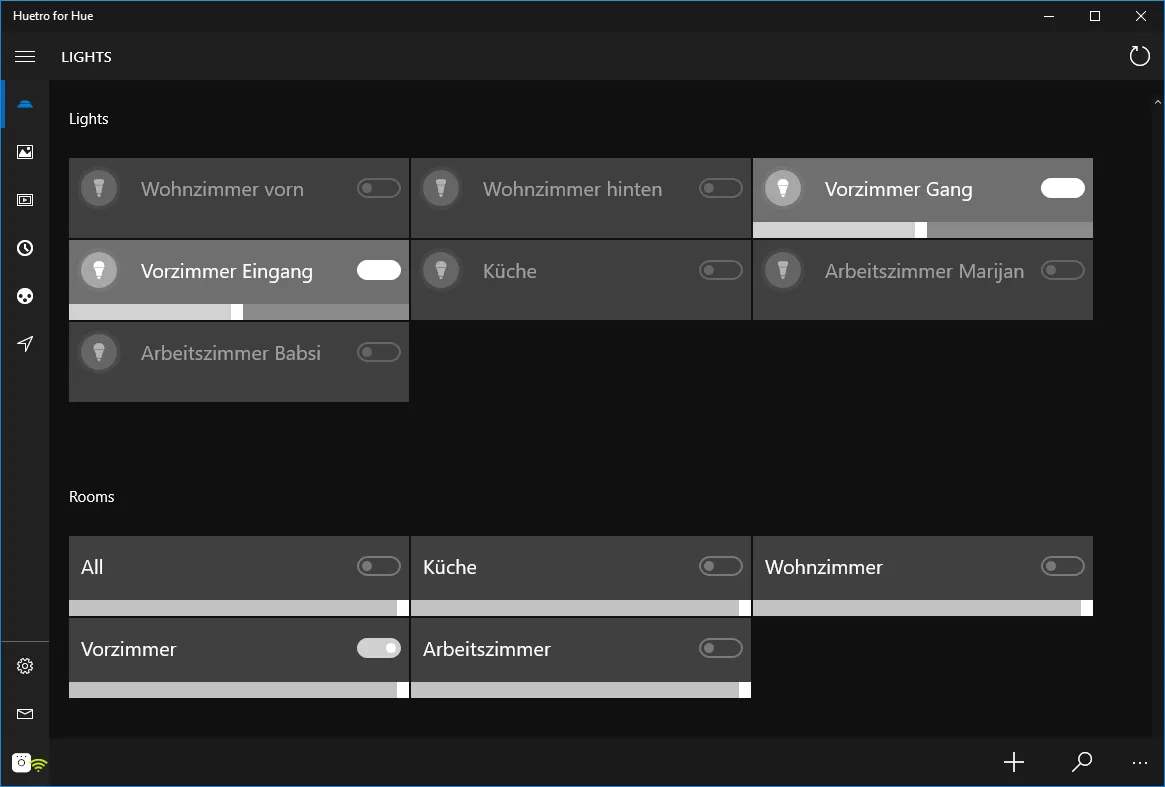The image size is (1165, 787).
Task: Adjust Vorzimmer Eingang brightness slider
Action: coord(238,311)
